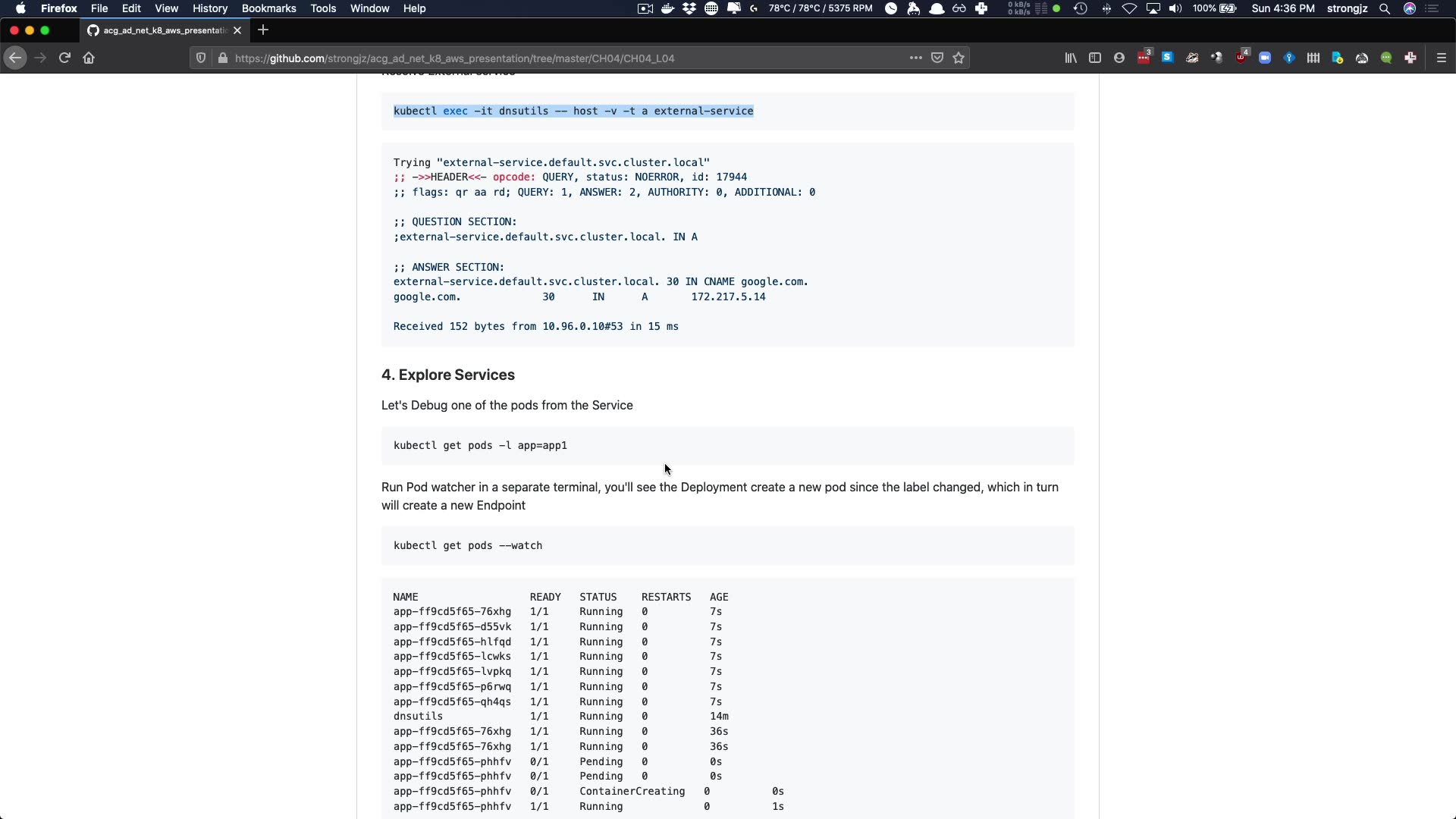This screenshot has height=819, width=1456.
Task: Reload the current page
Action: (x=64, y=58)
